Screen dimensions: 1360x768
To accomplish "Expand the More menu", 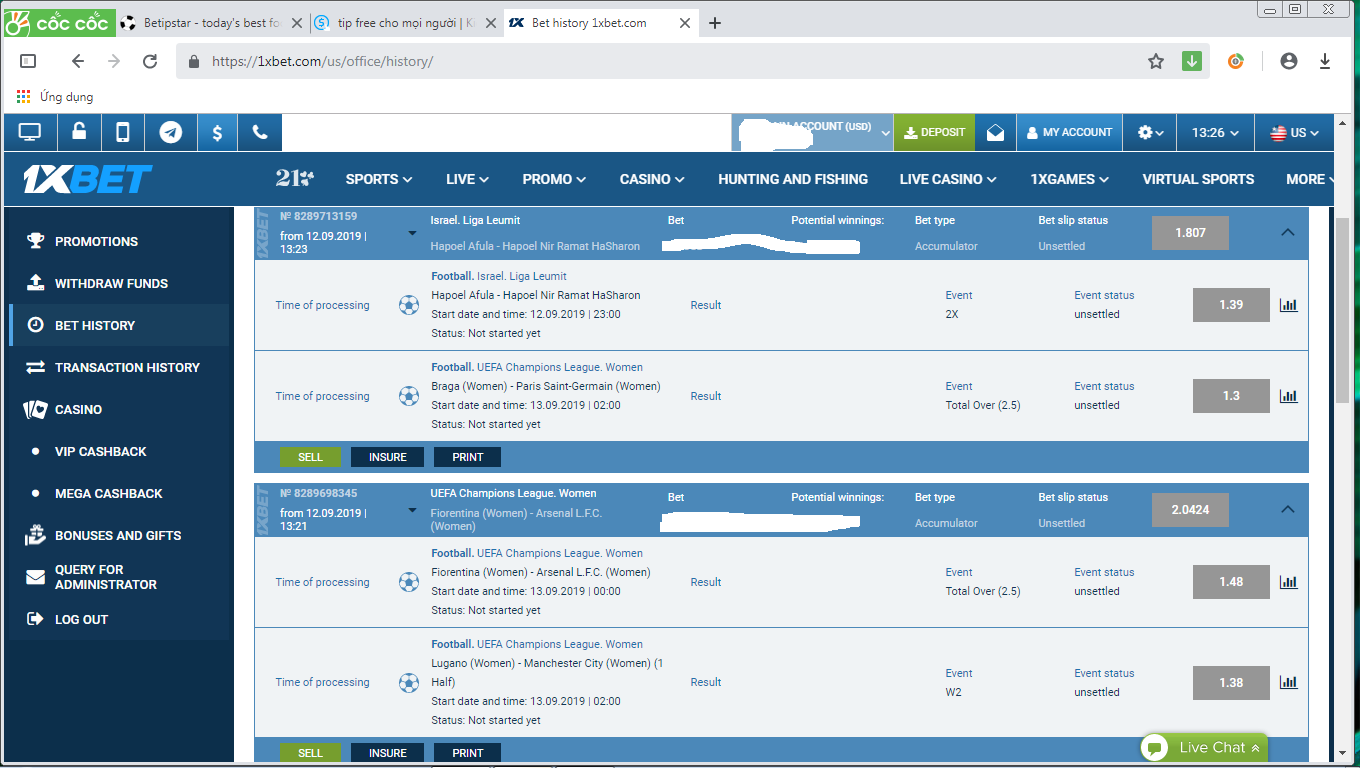I will [x=1311, y=179].
